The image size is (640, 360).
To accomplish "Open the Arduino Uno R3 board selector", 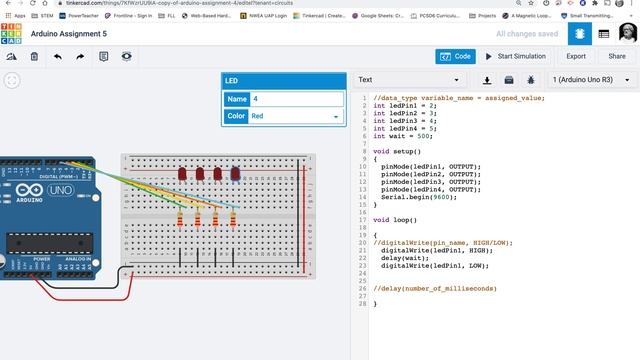I will [x=591, y=80].
